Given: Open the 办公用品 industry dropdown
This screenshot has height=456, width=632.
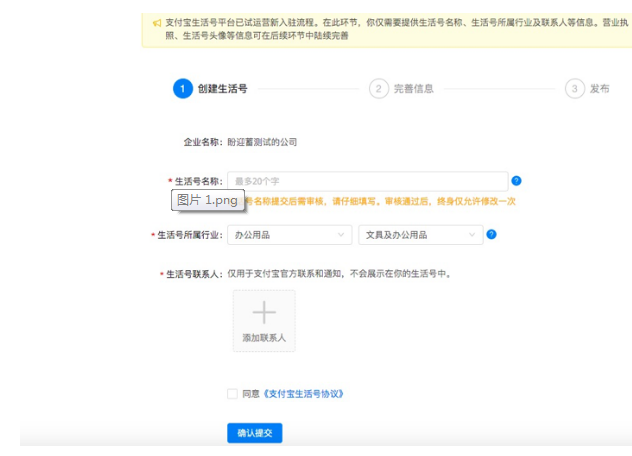Looking at the screenshot, I should coord(289,235).
